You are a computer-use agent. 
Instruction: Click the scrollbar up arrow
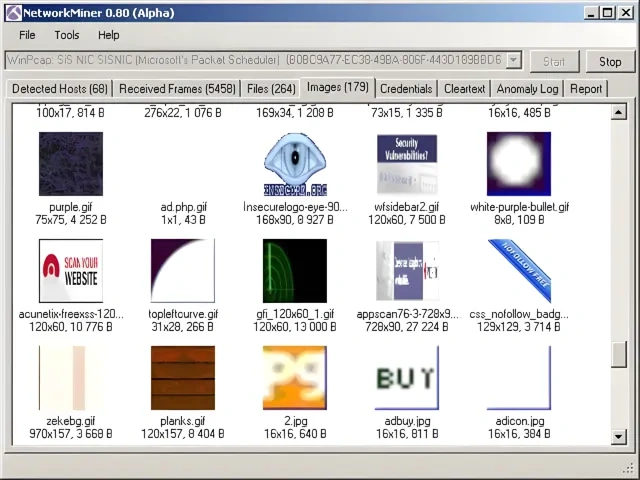point(618,112)
